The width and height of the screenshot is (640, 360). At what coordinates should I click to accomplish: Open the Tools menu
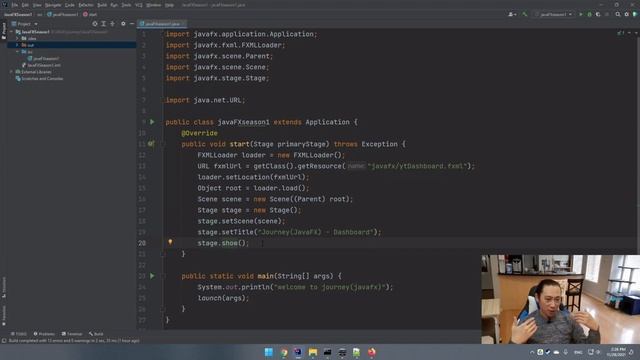coord(127,5)
